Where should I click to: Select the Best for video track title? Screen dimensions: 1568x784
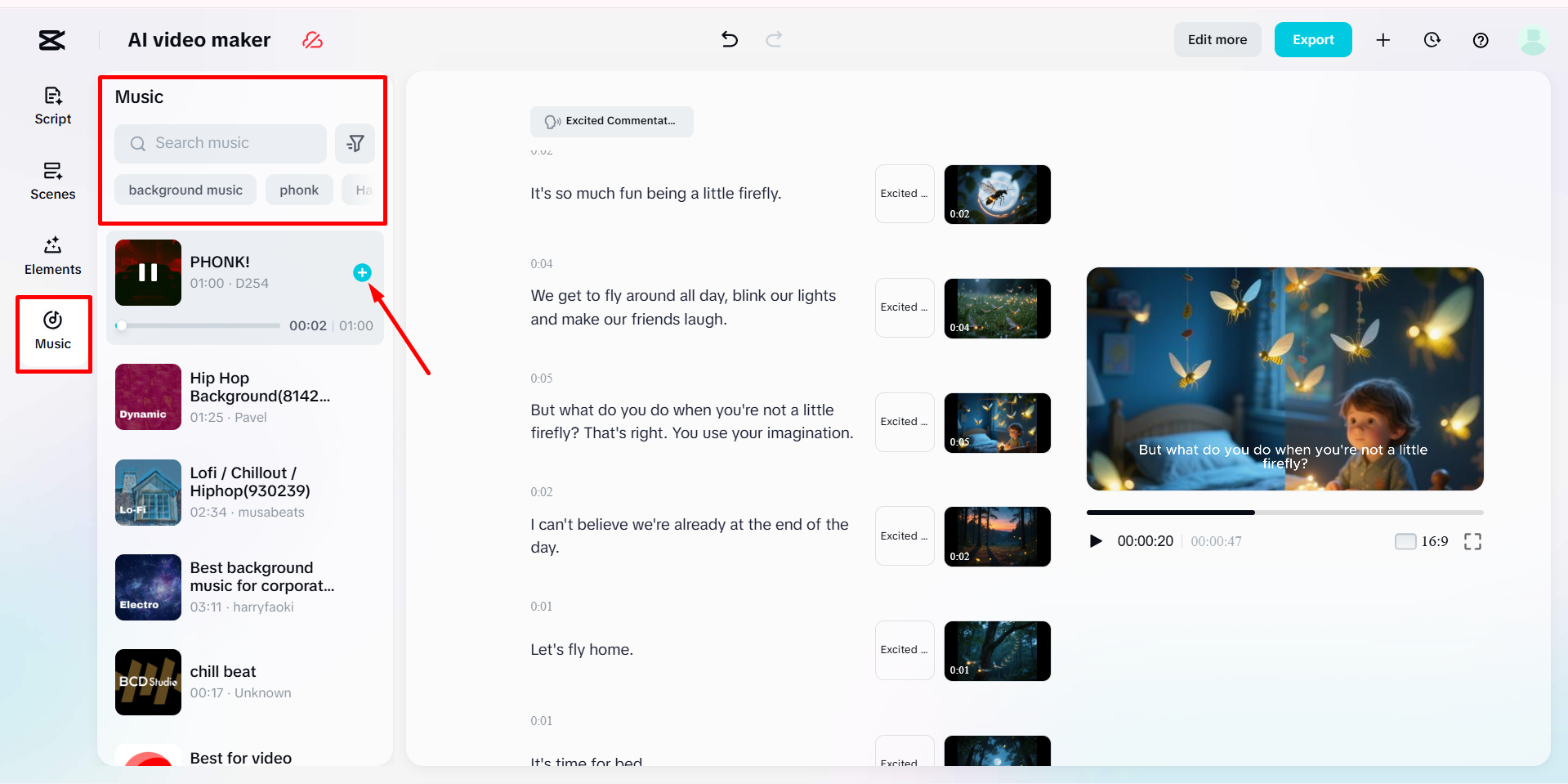(x=241, y=758)
